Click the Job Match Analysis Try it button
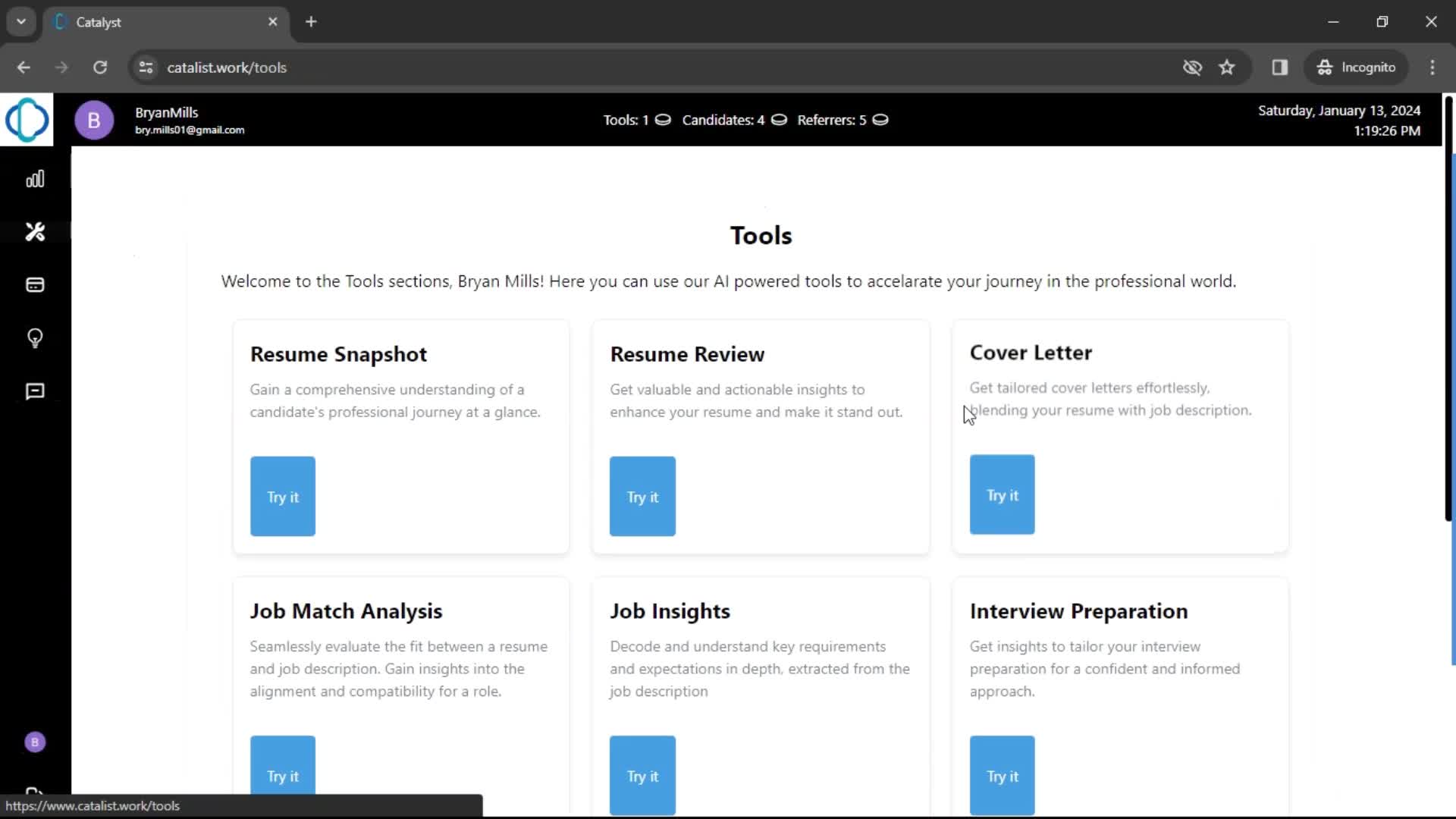 click(x=283, y=775)
